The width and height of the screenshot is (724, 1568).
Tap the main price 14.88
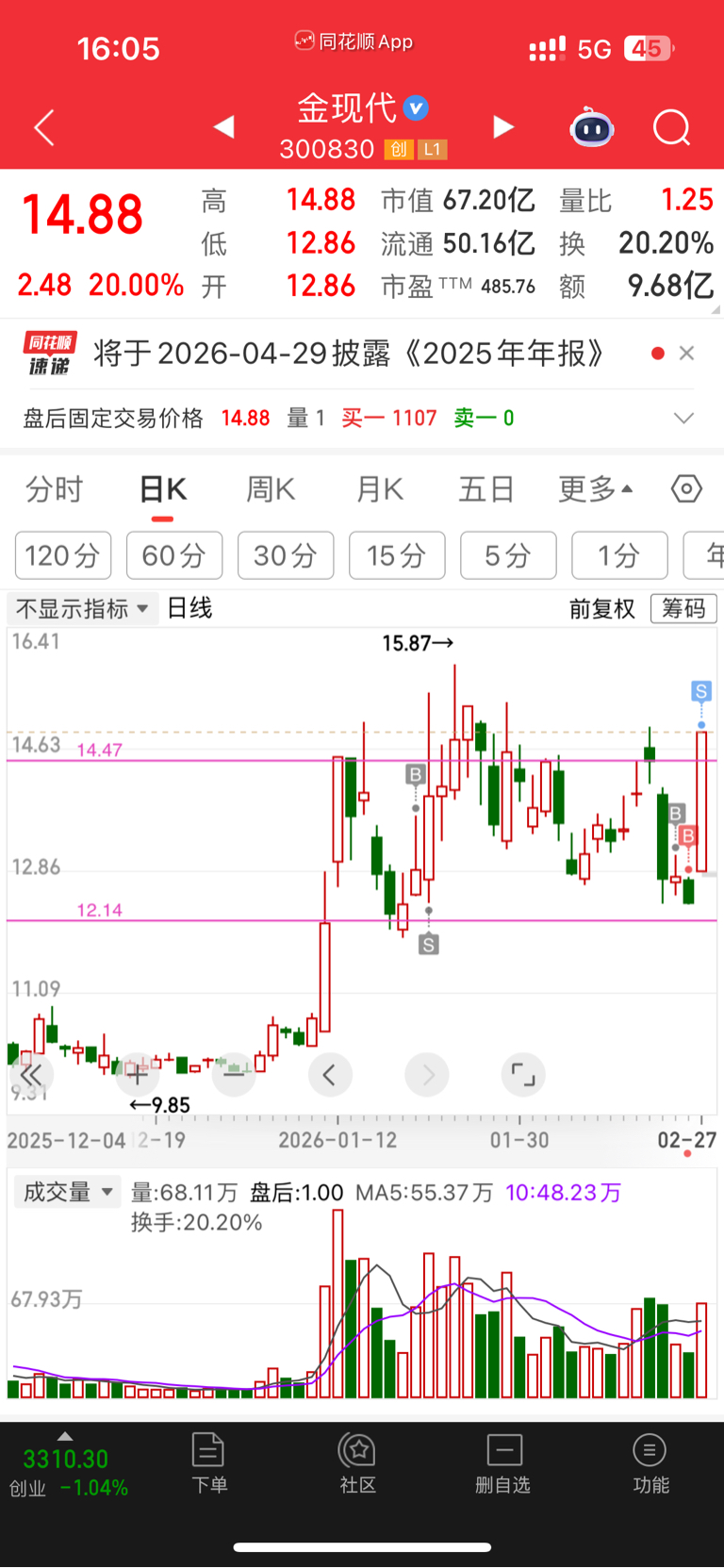[83, 214]
